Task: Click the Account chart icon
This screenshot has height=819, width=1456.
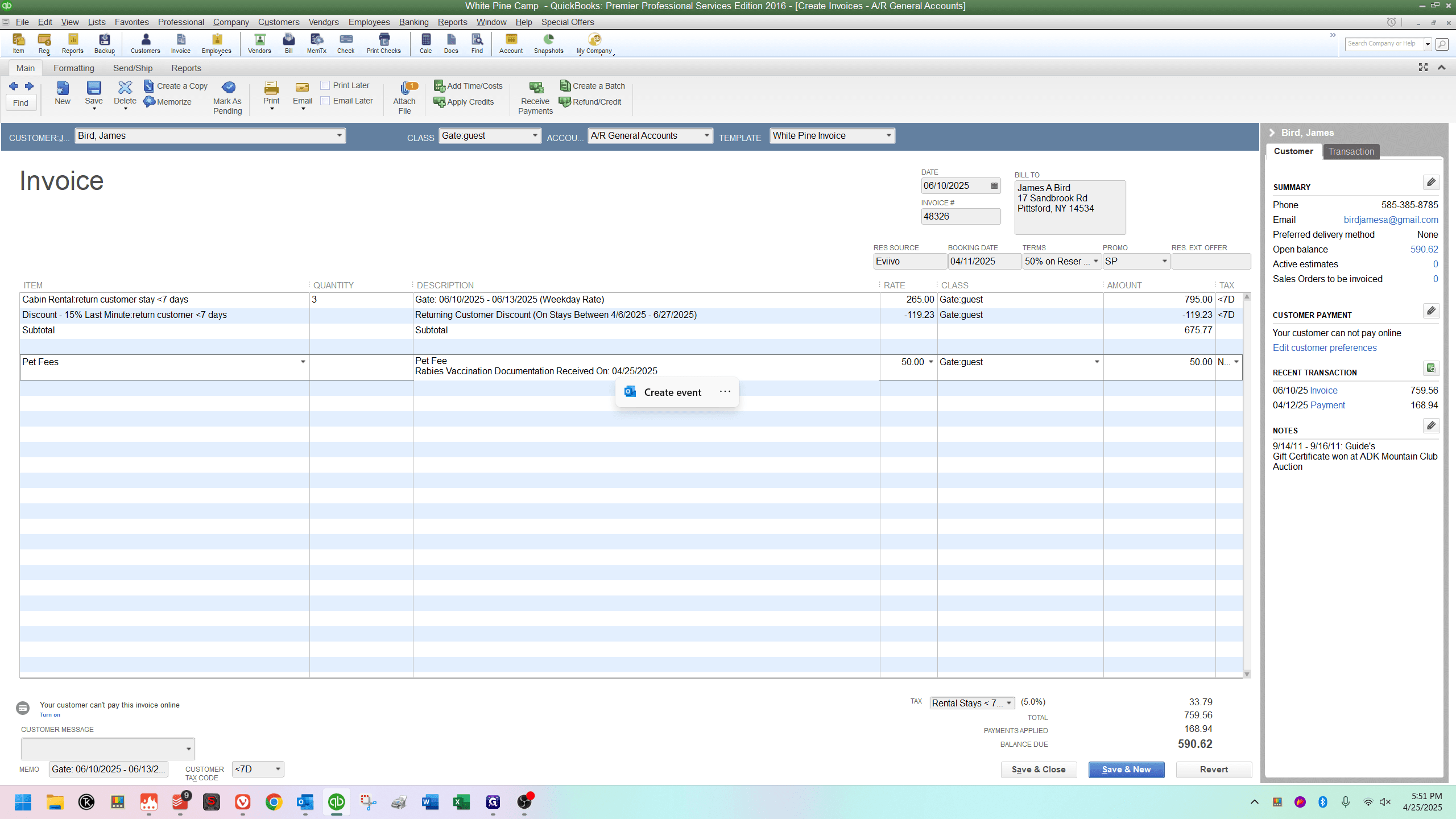Action: [511, 43]
